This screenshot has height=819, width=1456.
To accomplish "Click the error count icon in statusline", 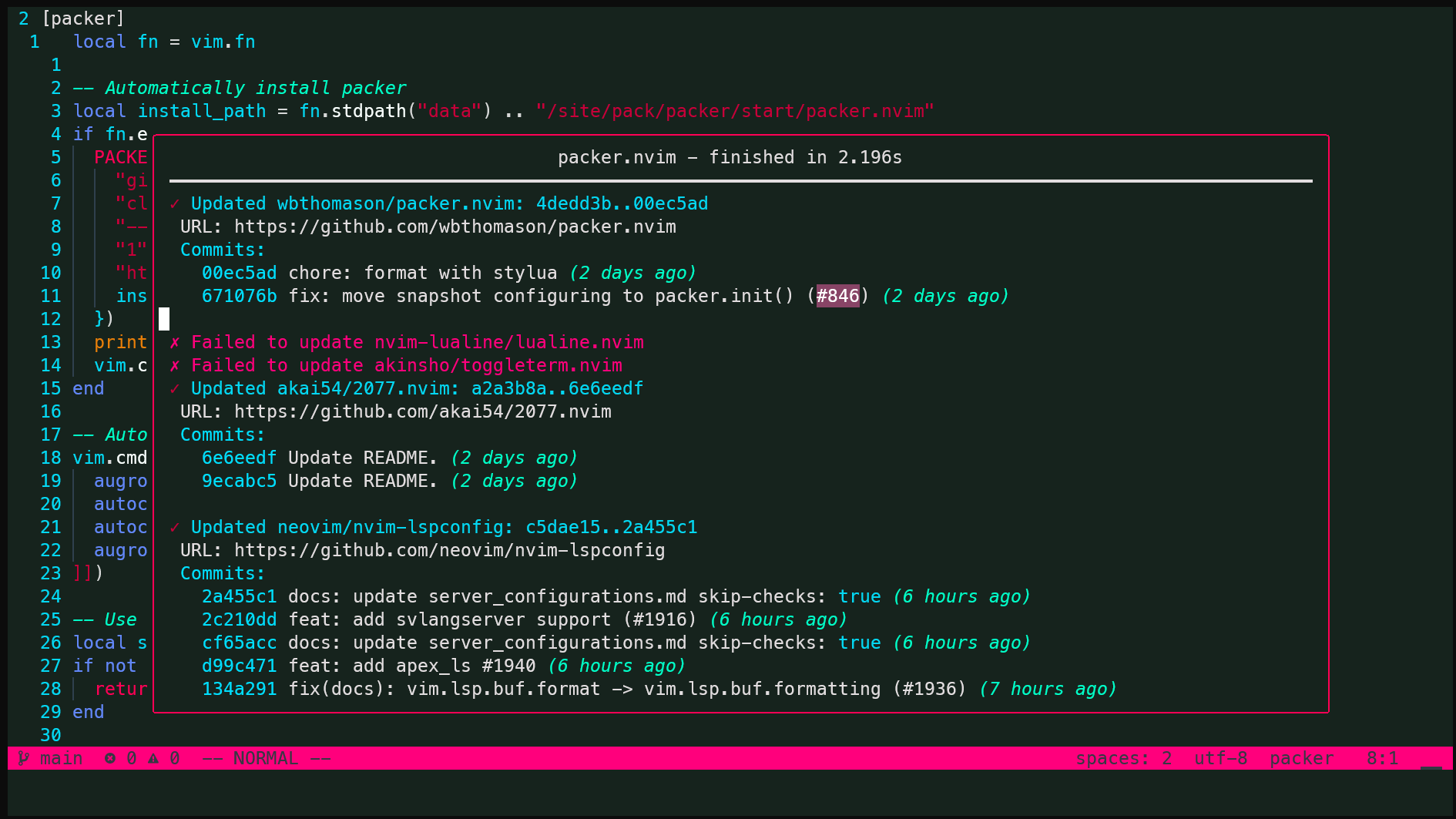I will coord(110,758).
